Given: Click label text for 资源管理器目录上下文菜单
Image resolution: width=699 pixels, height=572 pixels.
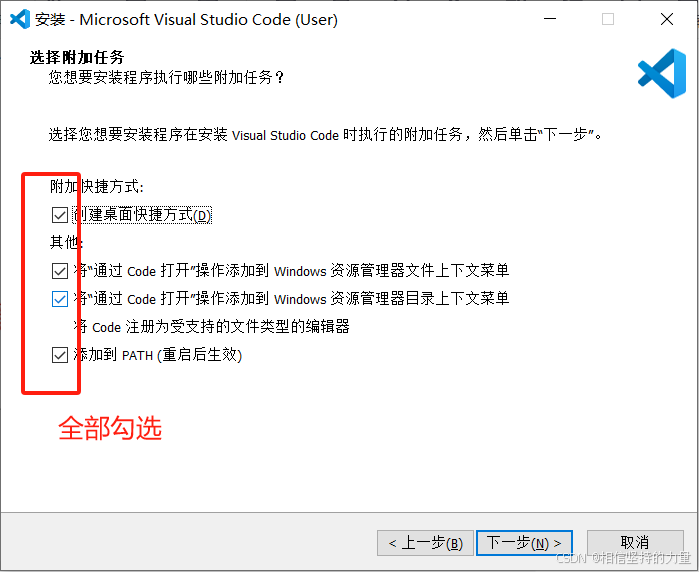Looking at the screenshot, I should coord(291,299).
